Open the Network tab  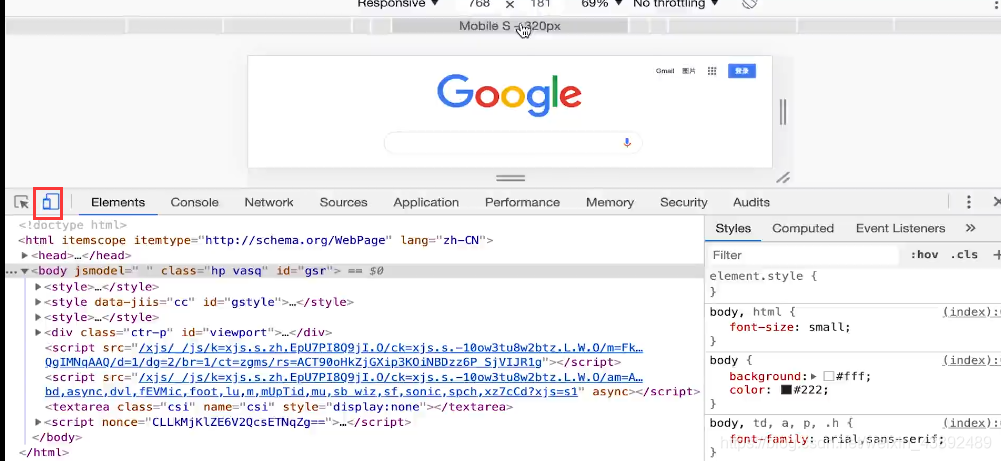point(269,202)
